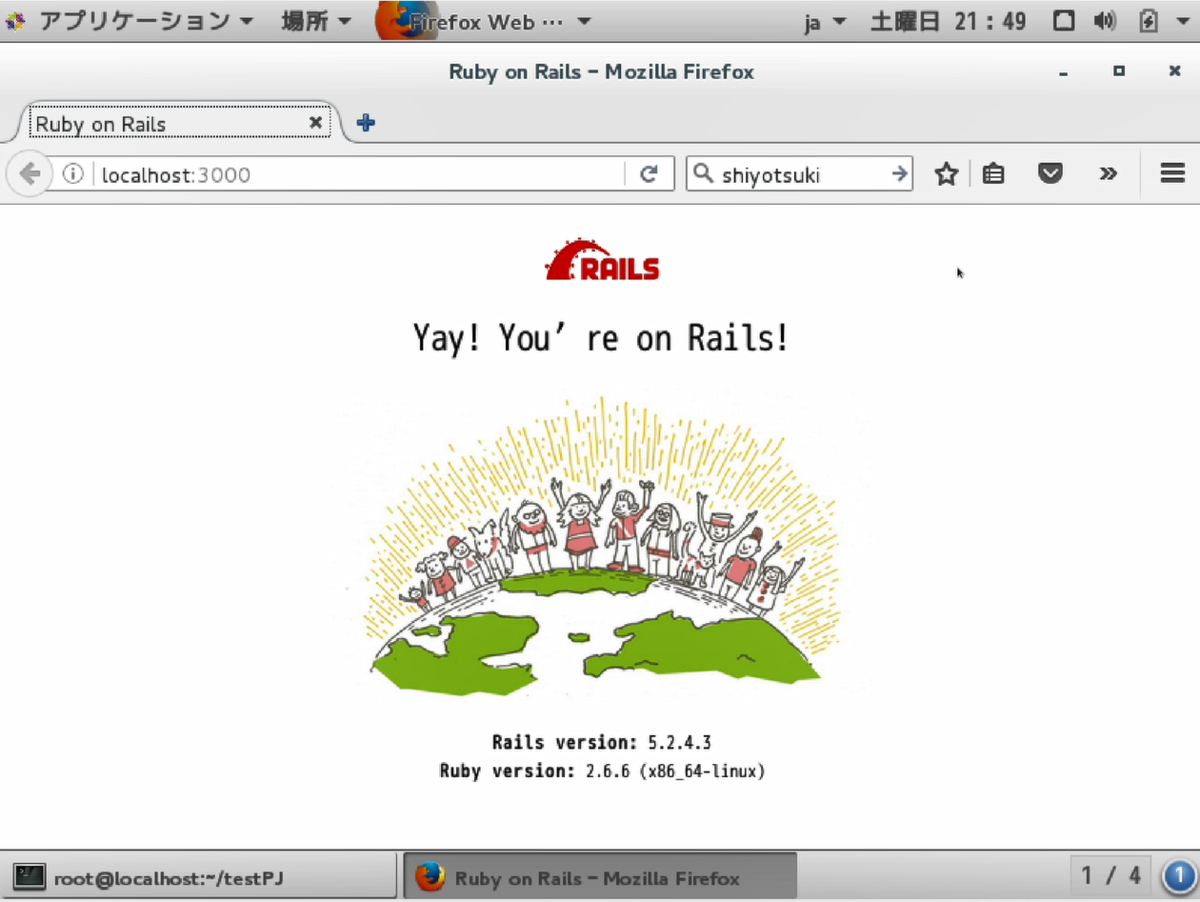The image size is (1200, 902).
Task: Open a new tab with the plus button
Action: click(x=366, y=123)
